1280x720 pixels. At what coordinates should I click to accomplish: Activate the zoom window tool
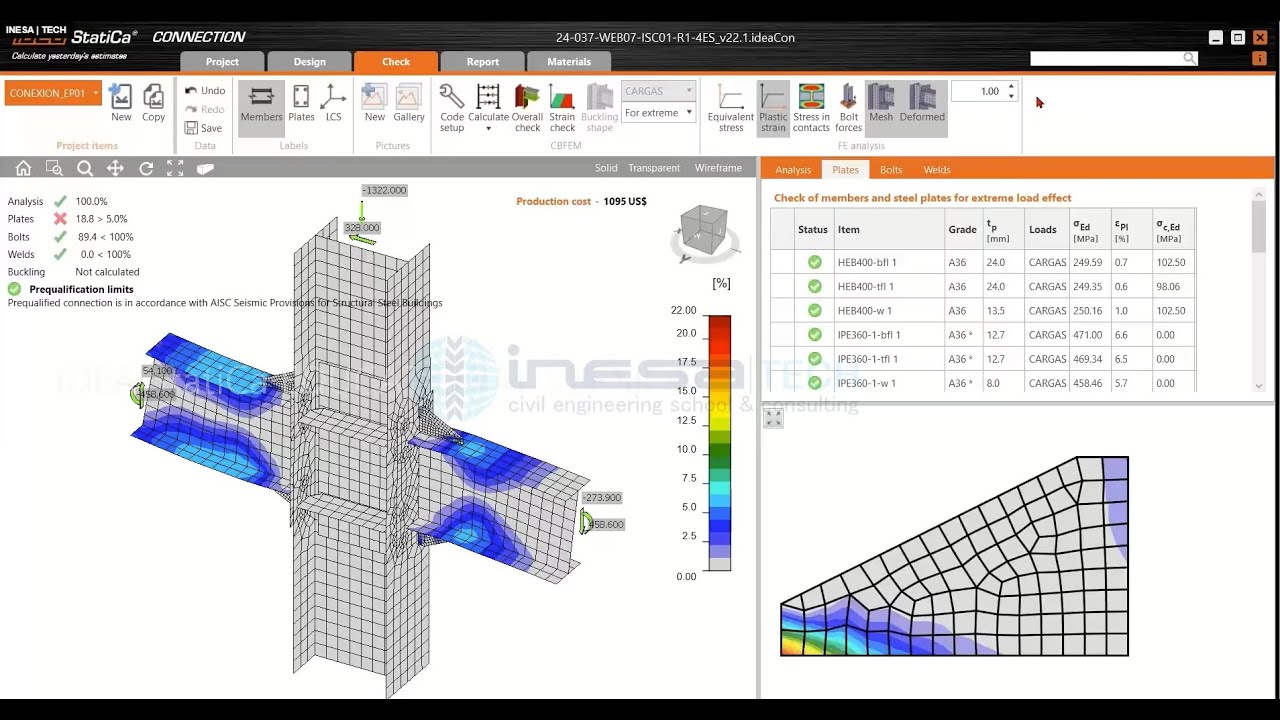click(x=54, y=168)
